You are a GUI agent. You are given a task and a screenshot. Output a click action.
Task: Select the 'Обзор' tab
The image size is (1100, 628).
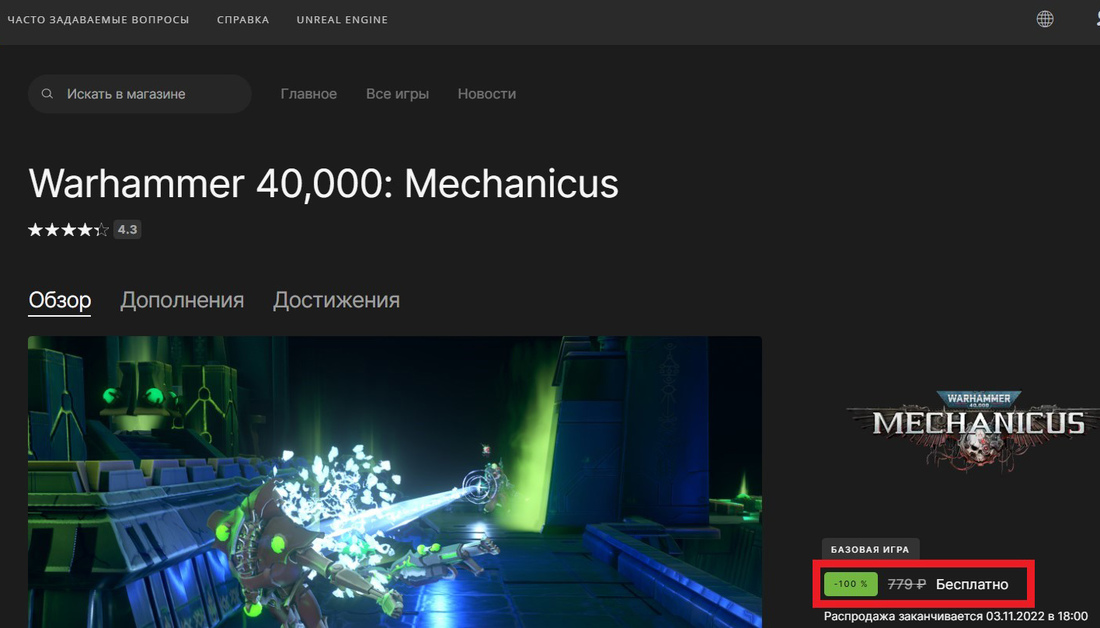coord(60,300)
